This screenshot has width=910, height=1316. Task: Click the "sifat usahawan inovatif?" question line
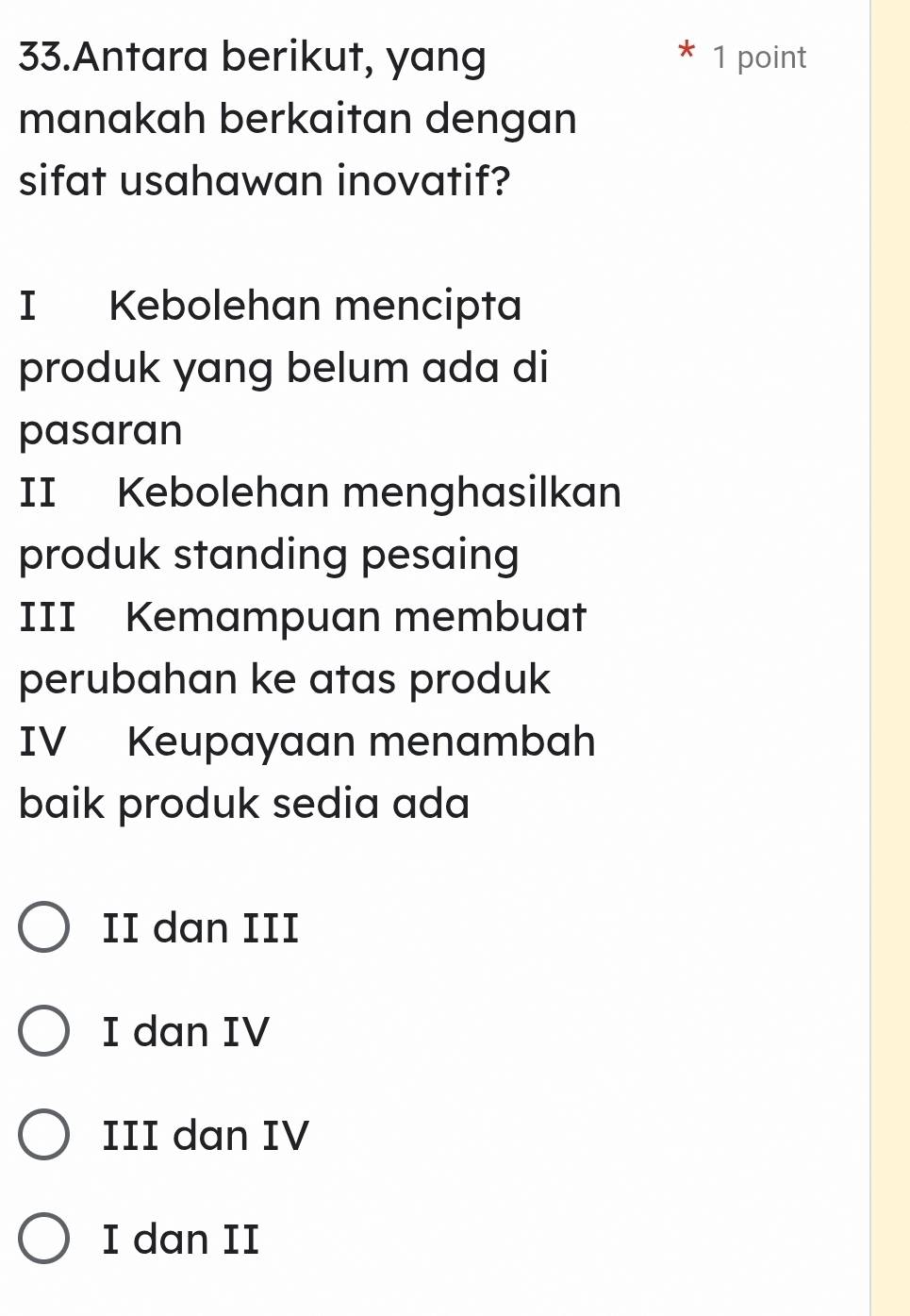point(264,181)
